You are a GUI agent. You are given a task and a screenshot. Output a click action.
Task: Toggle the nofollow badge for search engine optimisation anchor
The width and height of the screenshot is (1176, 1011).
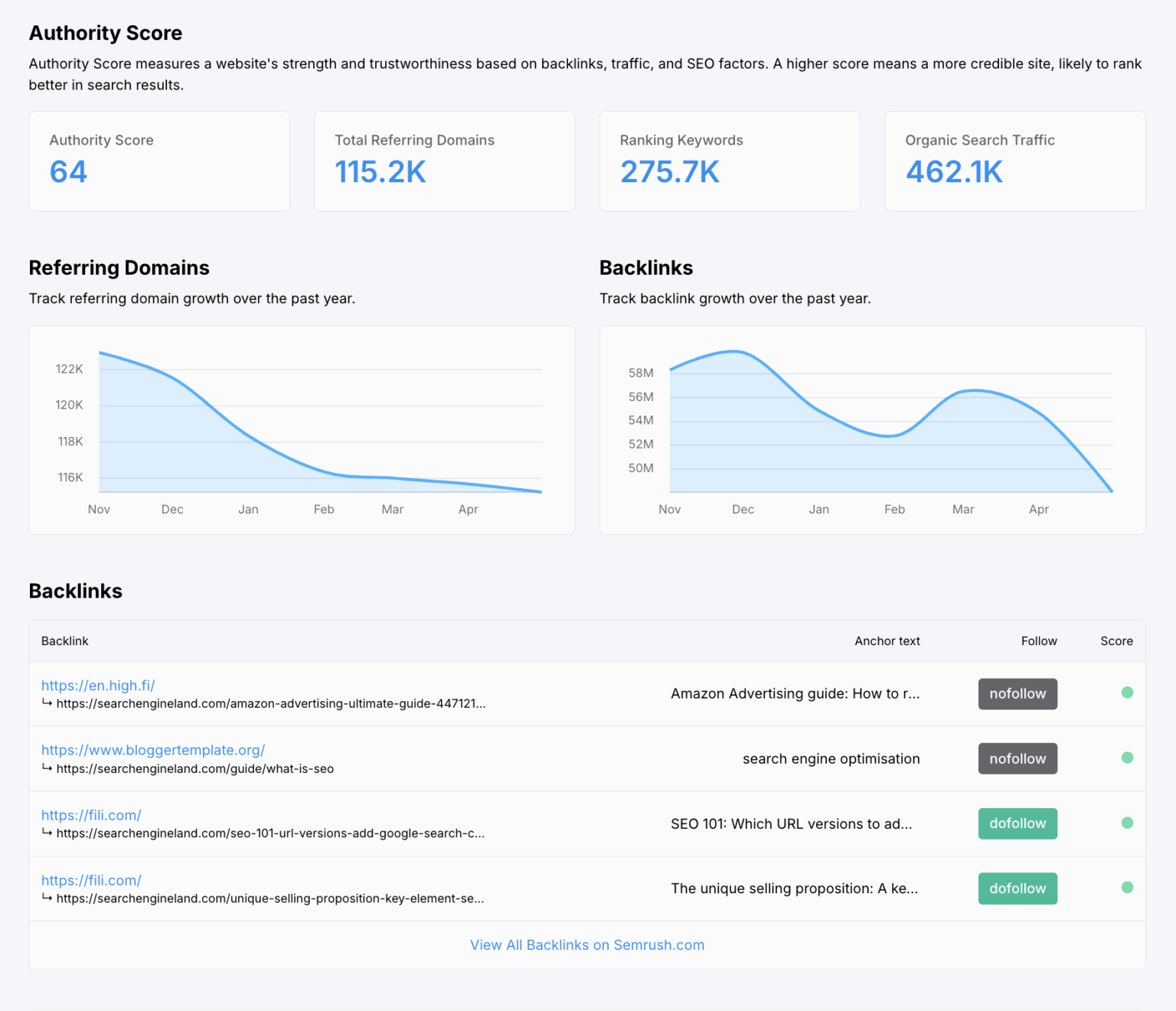[1018, 758]
